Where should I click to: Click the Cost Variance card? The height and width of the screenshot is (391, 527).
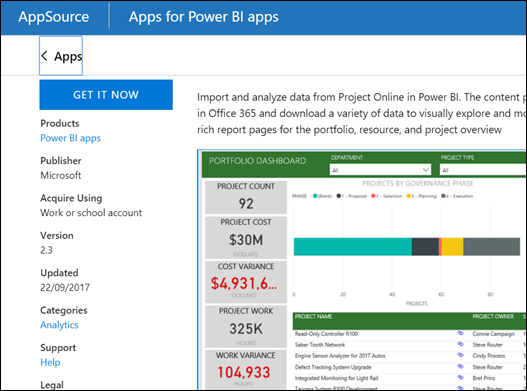pyautogui.click(x=246, y=282)
